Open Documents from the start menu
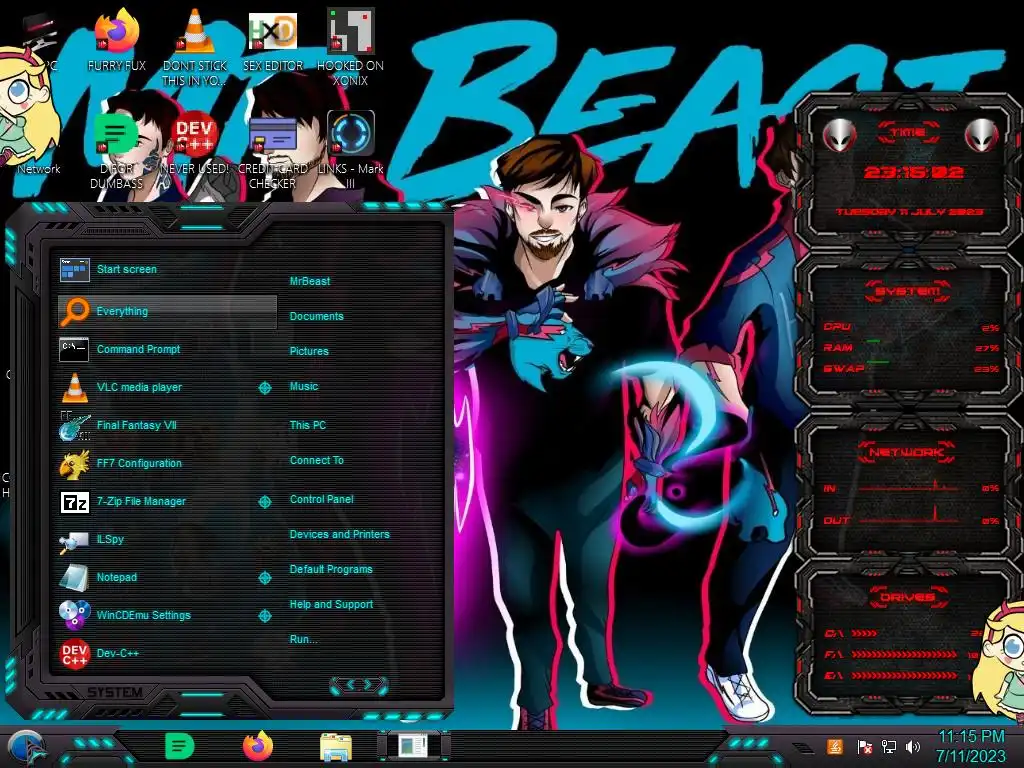 coord(316,316)
